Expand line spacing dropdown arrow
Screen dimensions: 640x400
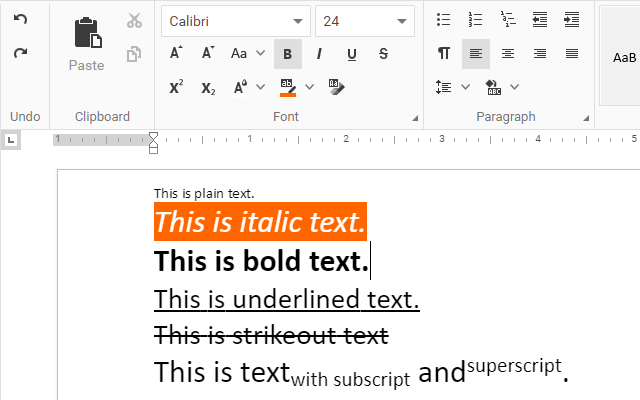coord(465,87)
